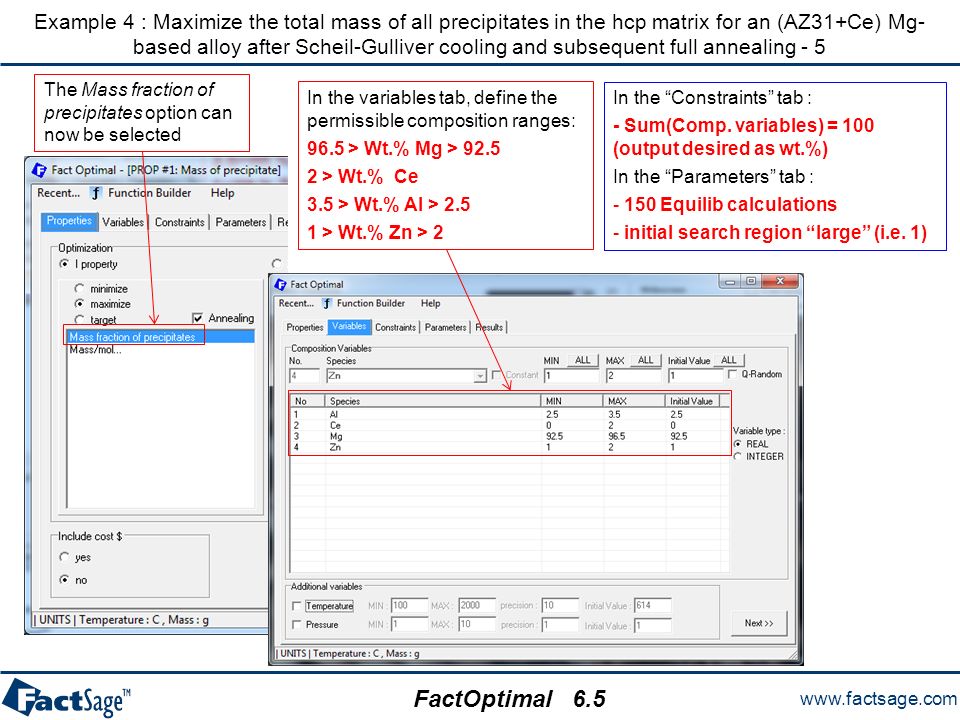Click the Species column header
Screen dimensions: 960x720
[x=433, y=402]
